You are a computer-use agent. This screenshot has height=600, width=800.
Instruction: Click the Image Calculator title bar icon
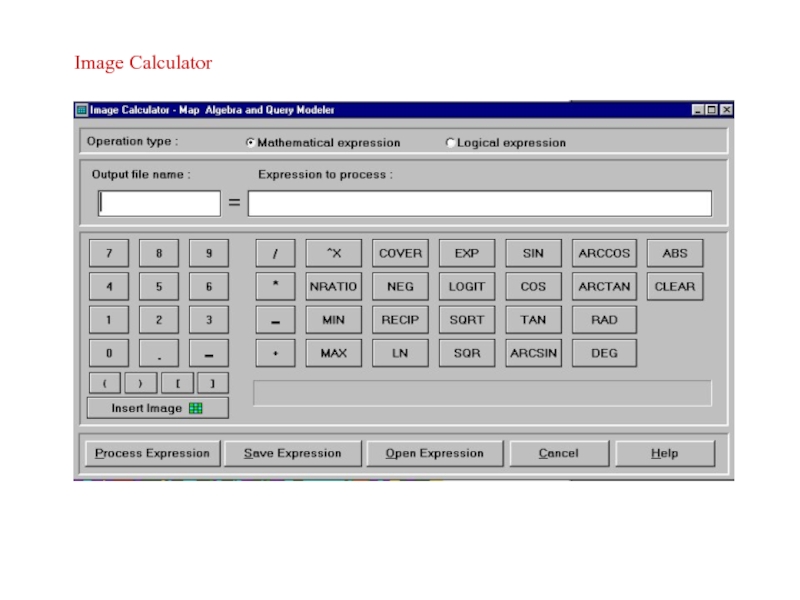(x=82, y=110)
